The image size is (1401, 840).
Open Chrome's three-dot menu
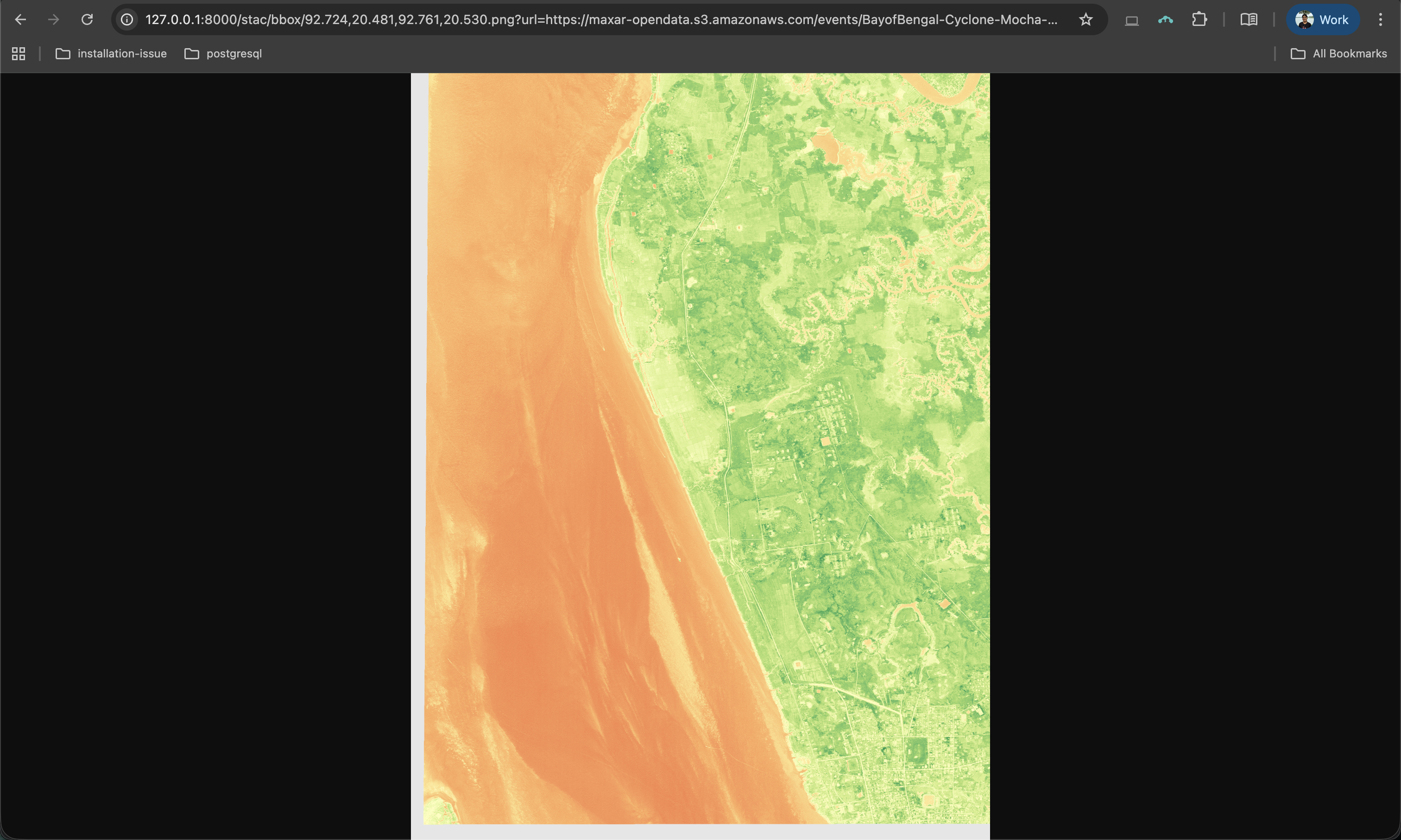(1380, 20)
